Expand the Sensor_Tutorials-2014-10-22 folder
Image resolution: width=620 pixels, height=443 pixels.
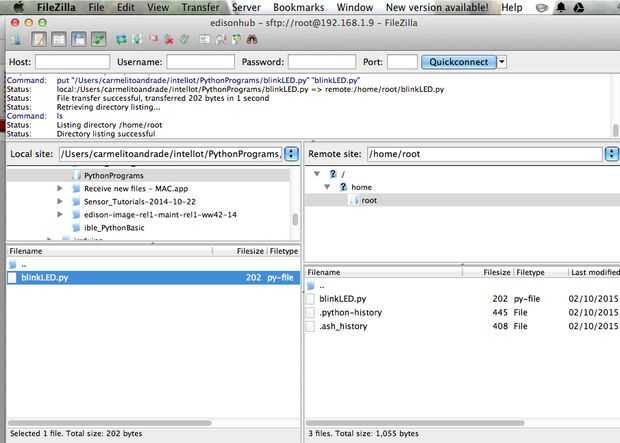(x=60, y=201)
